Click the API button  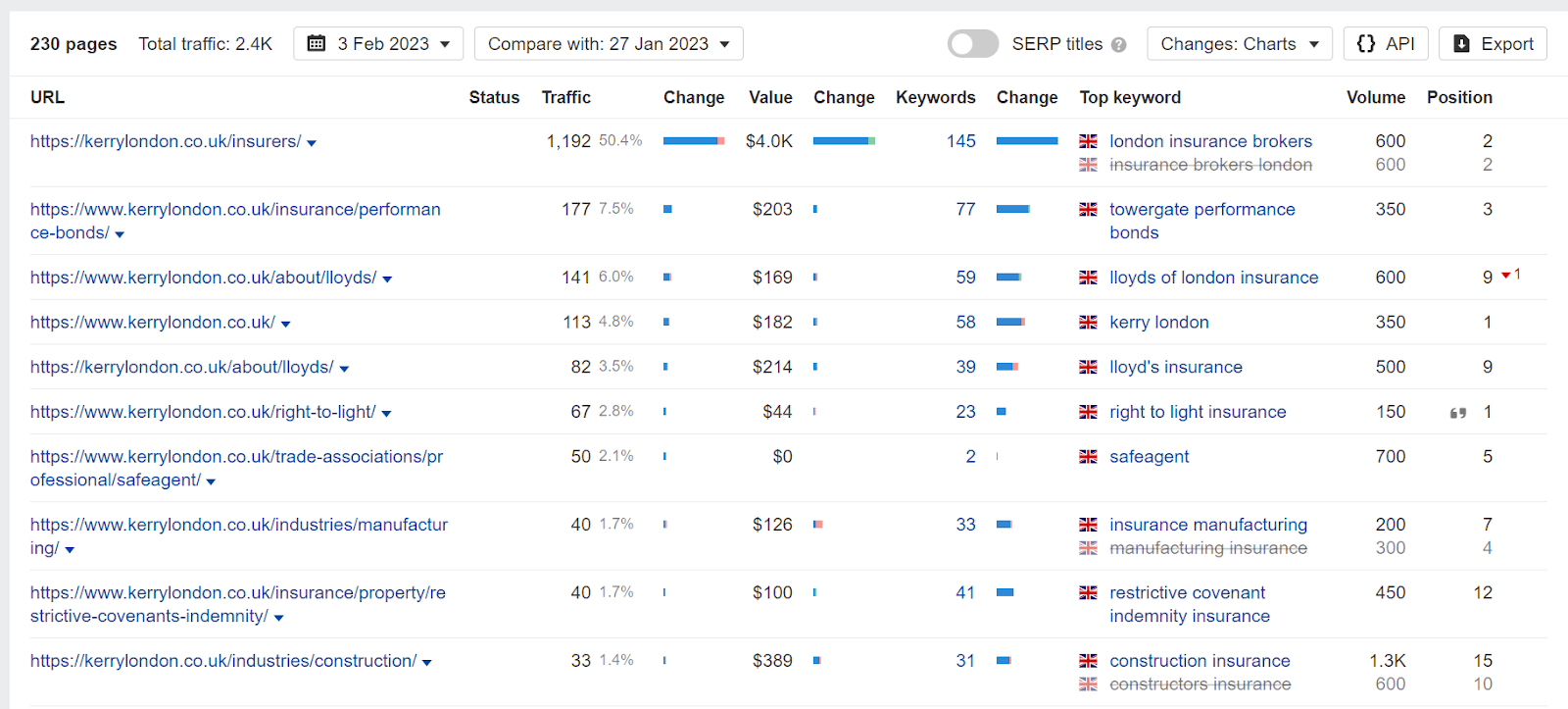(x=1386, y=44)
